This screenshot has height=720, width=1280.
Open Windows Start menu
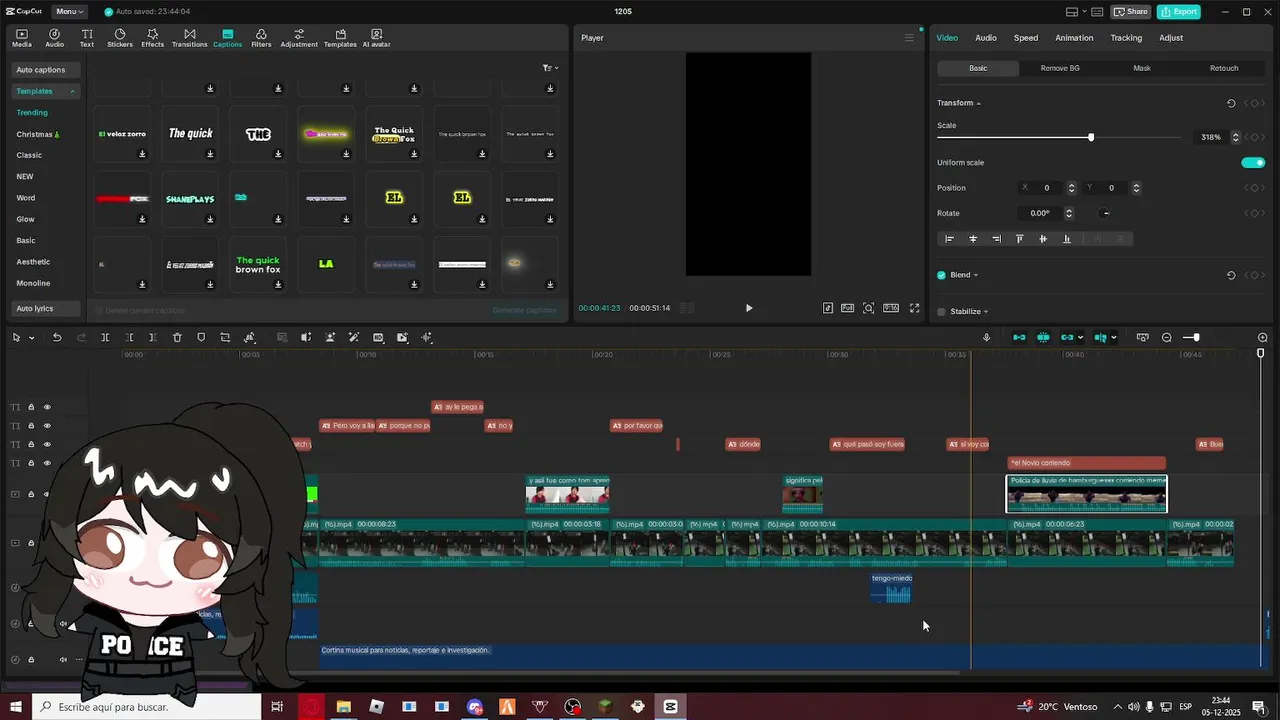point(16,707)
